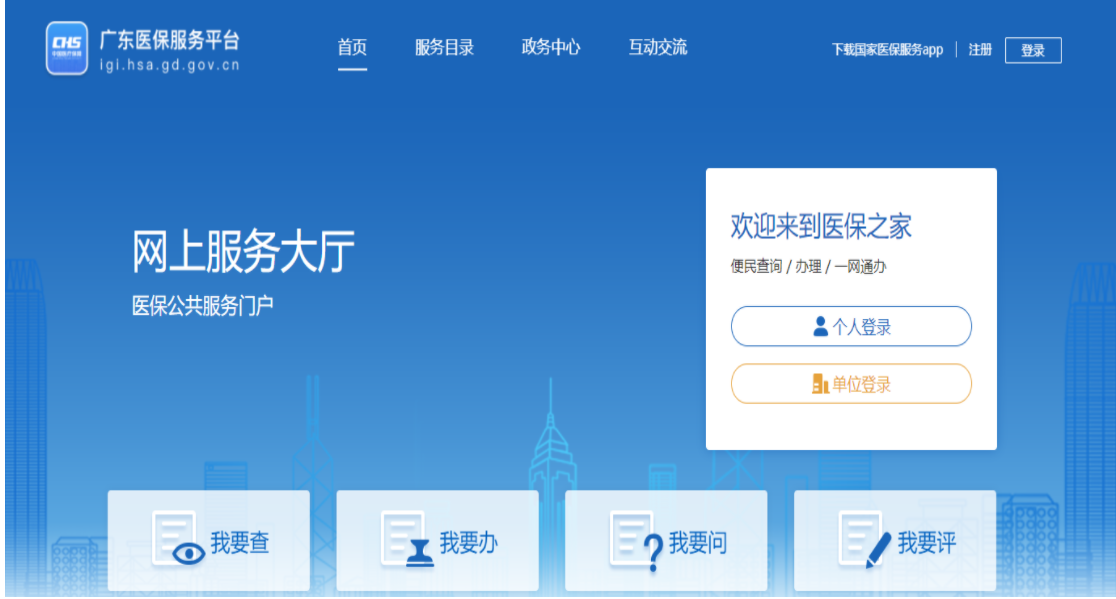Click the 欢迎来到医保之家 welcome heading
The height and width of the screenshot is (599, 1116).
(x=821, y=226)
